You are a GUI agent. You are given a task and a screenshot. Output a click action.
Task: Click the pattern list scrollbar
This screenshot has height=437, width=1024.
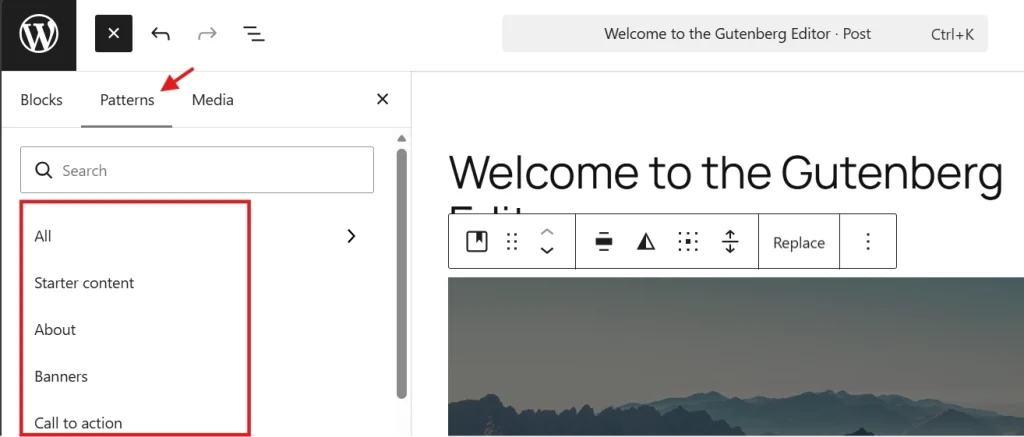point(402,274)
